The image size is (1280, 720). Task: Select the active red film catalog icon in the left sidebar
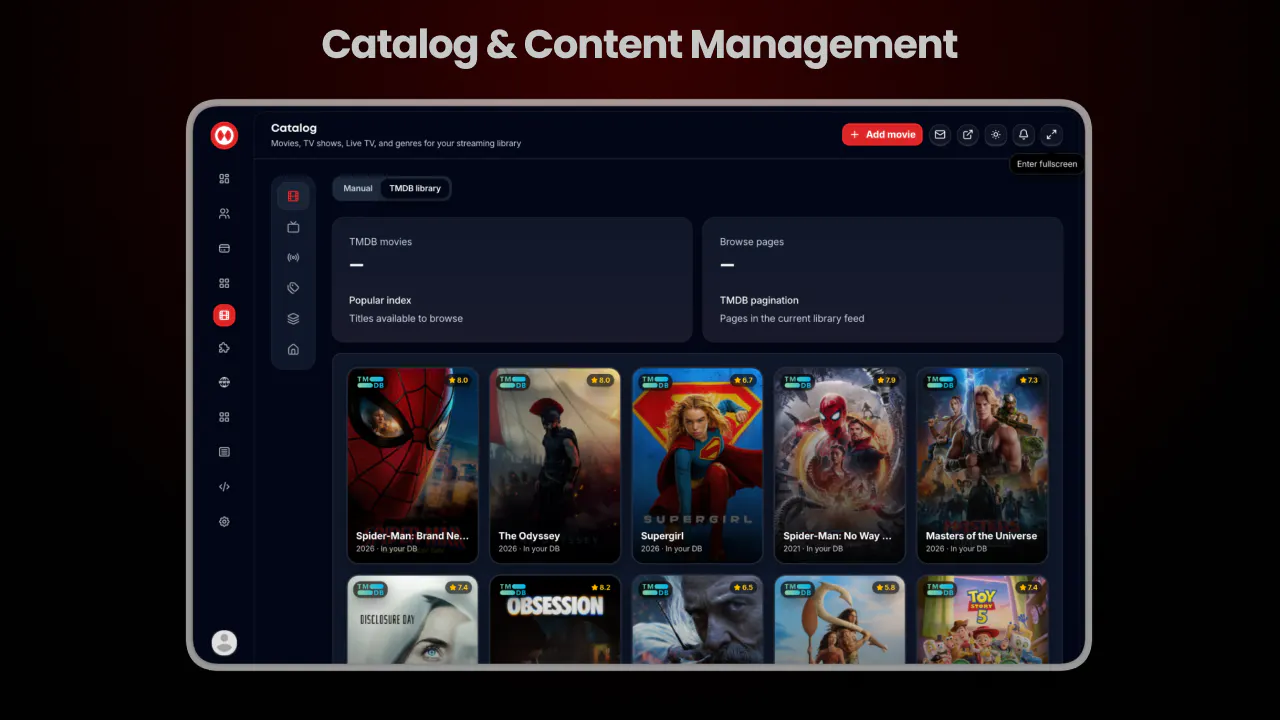click(224, 315)
